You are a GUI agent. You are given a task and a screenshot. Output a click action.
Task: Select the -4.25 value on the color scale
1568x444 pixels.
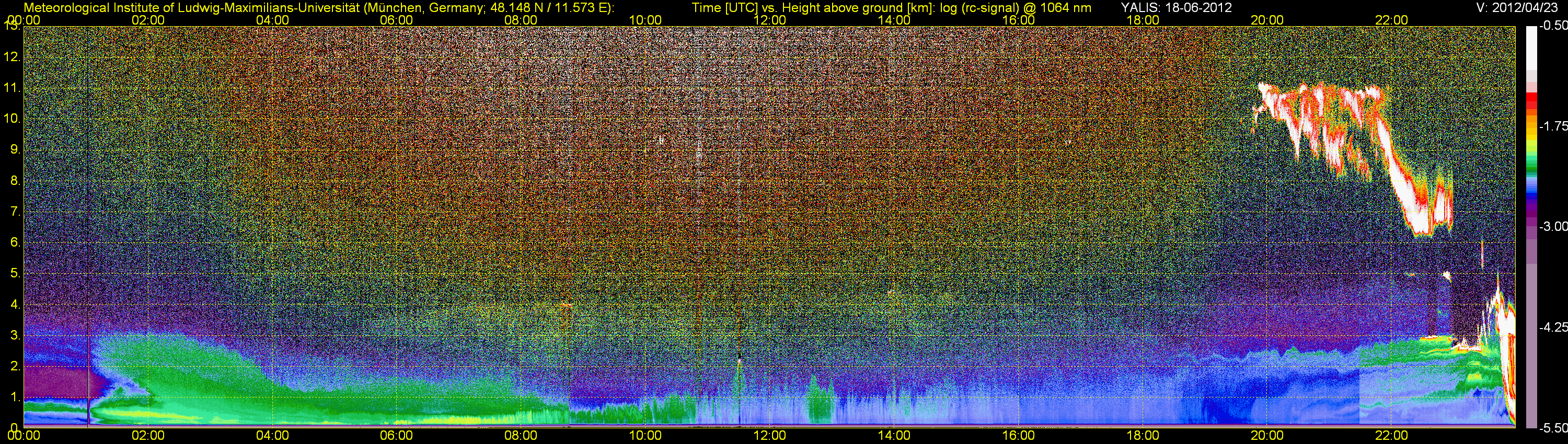1553,327
